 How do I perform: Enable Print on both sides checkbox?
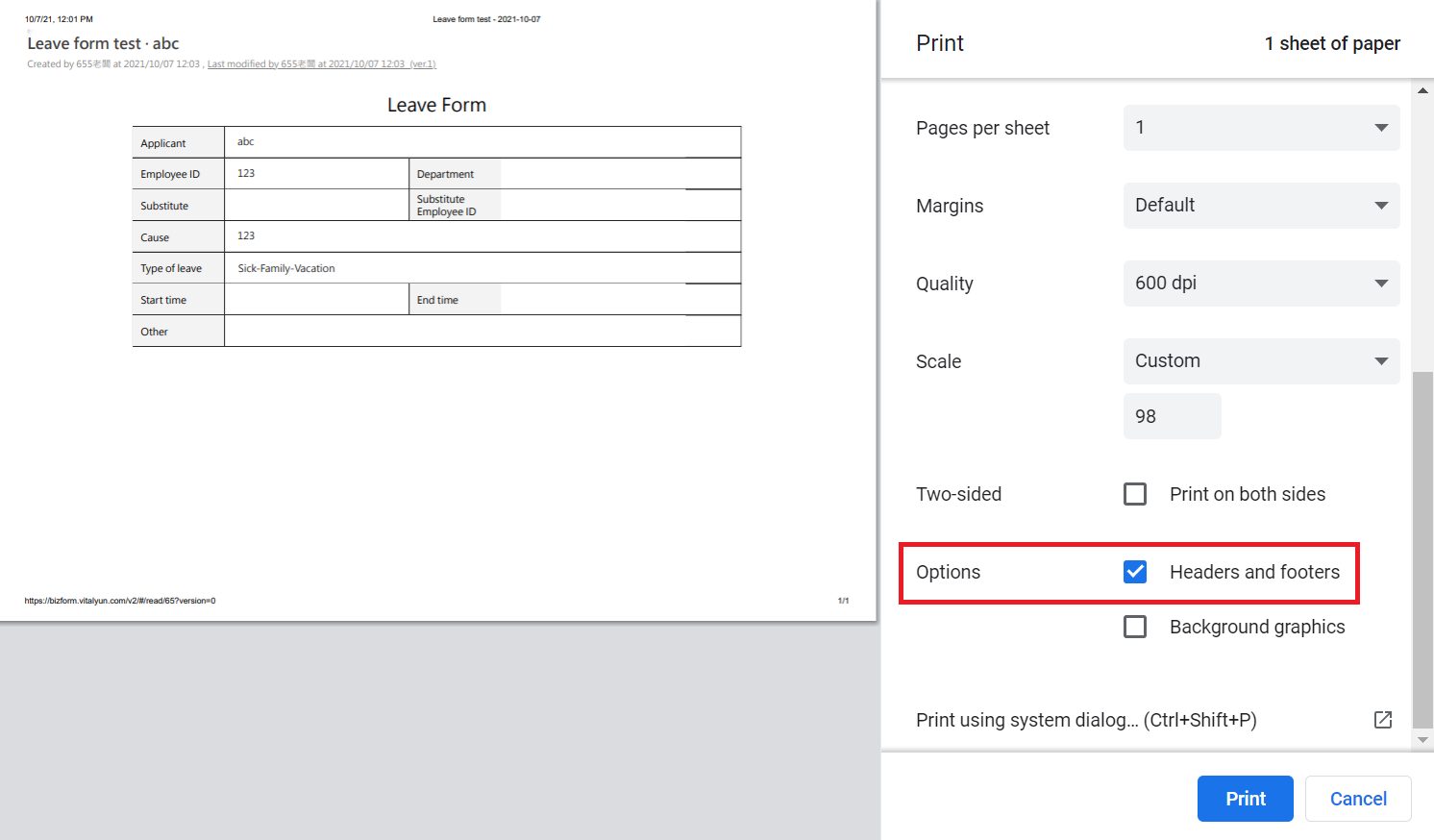(x=1135, y=494)
